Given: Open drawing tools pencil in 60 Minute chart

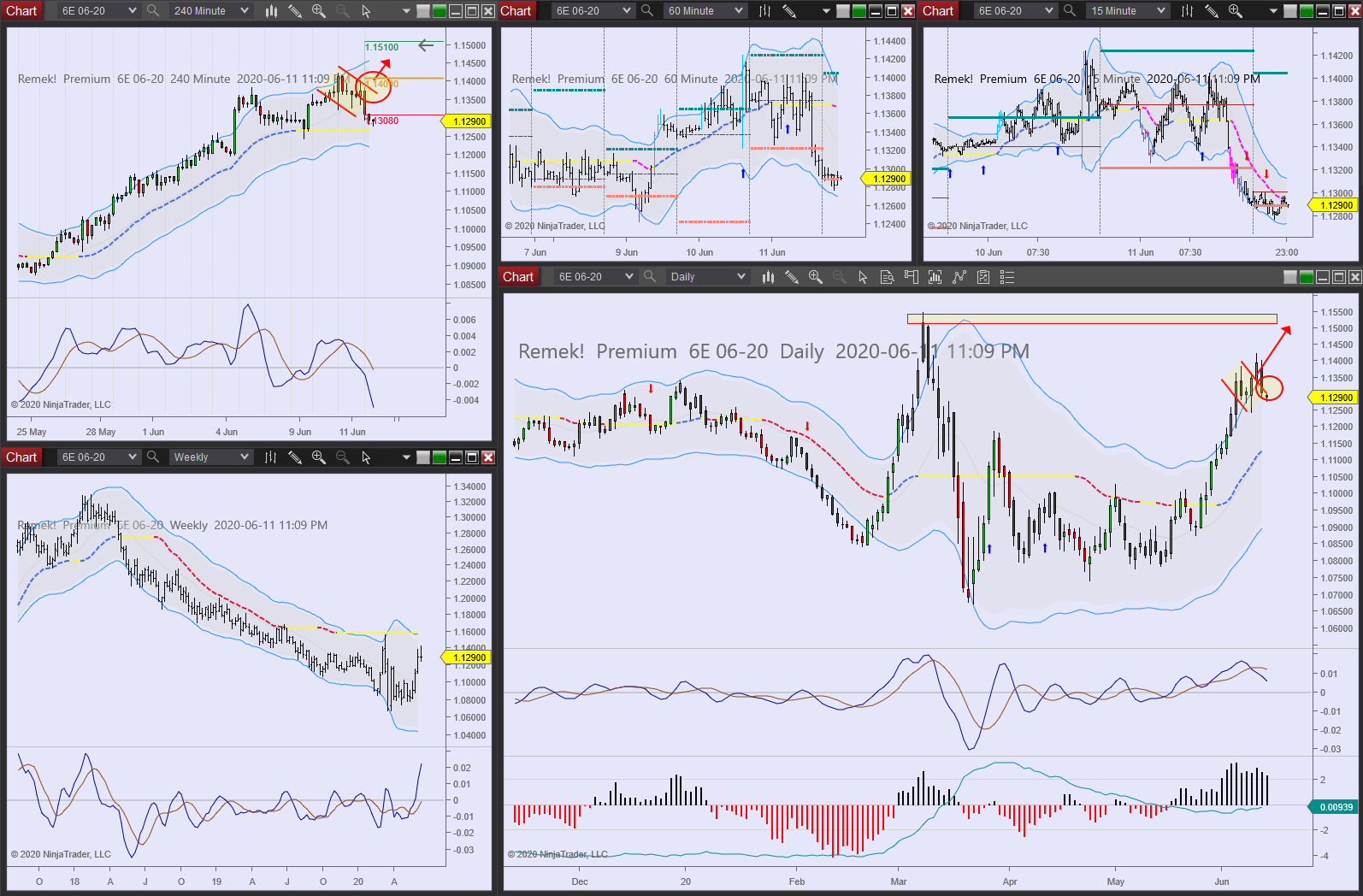Looking at the screenshot, I should (789, 10).
